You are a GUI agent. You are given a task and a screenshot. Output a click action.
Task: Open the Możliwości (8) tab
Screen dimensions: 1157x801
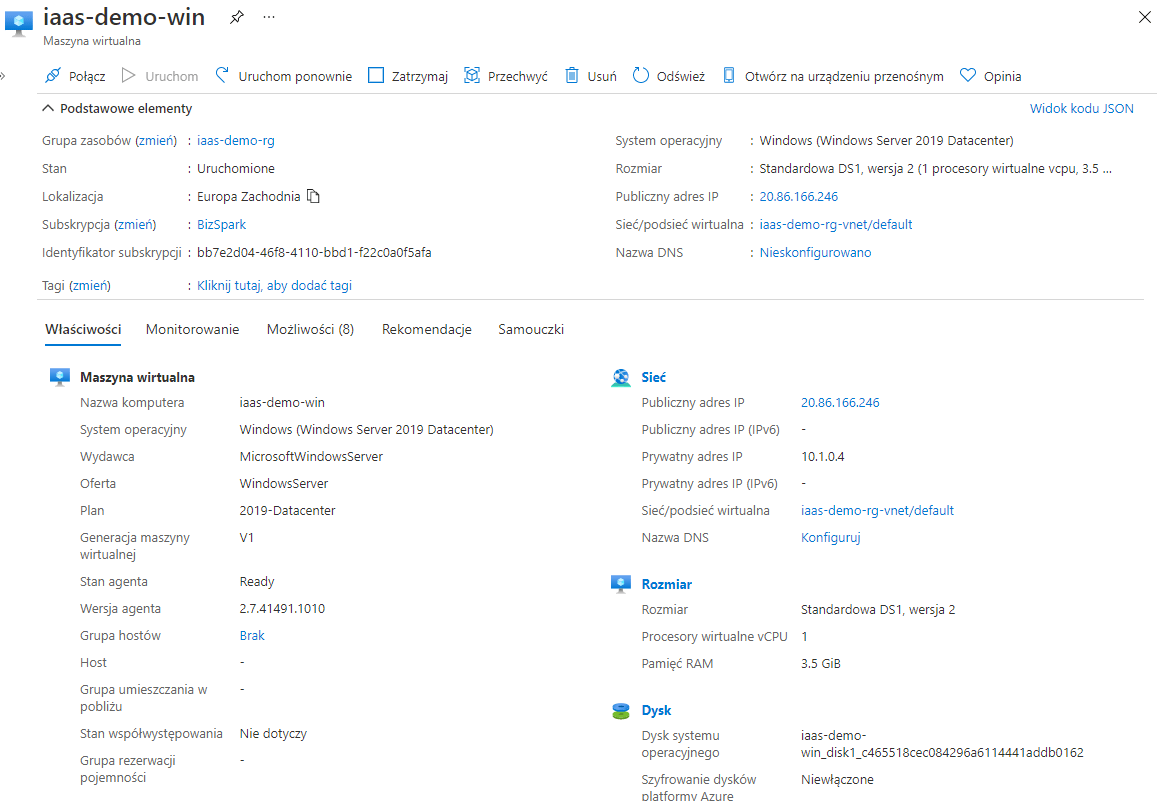click(x=310, y=329)
